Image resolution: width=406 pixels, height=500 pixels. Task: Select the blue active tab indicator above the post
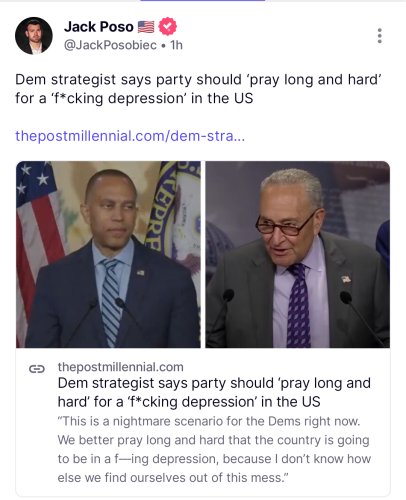tap(203, 1)
